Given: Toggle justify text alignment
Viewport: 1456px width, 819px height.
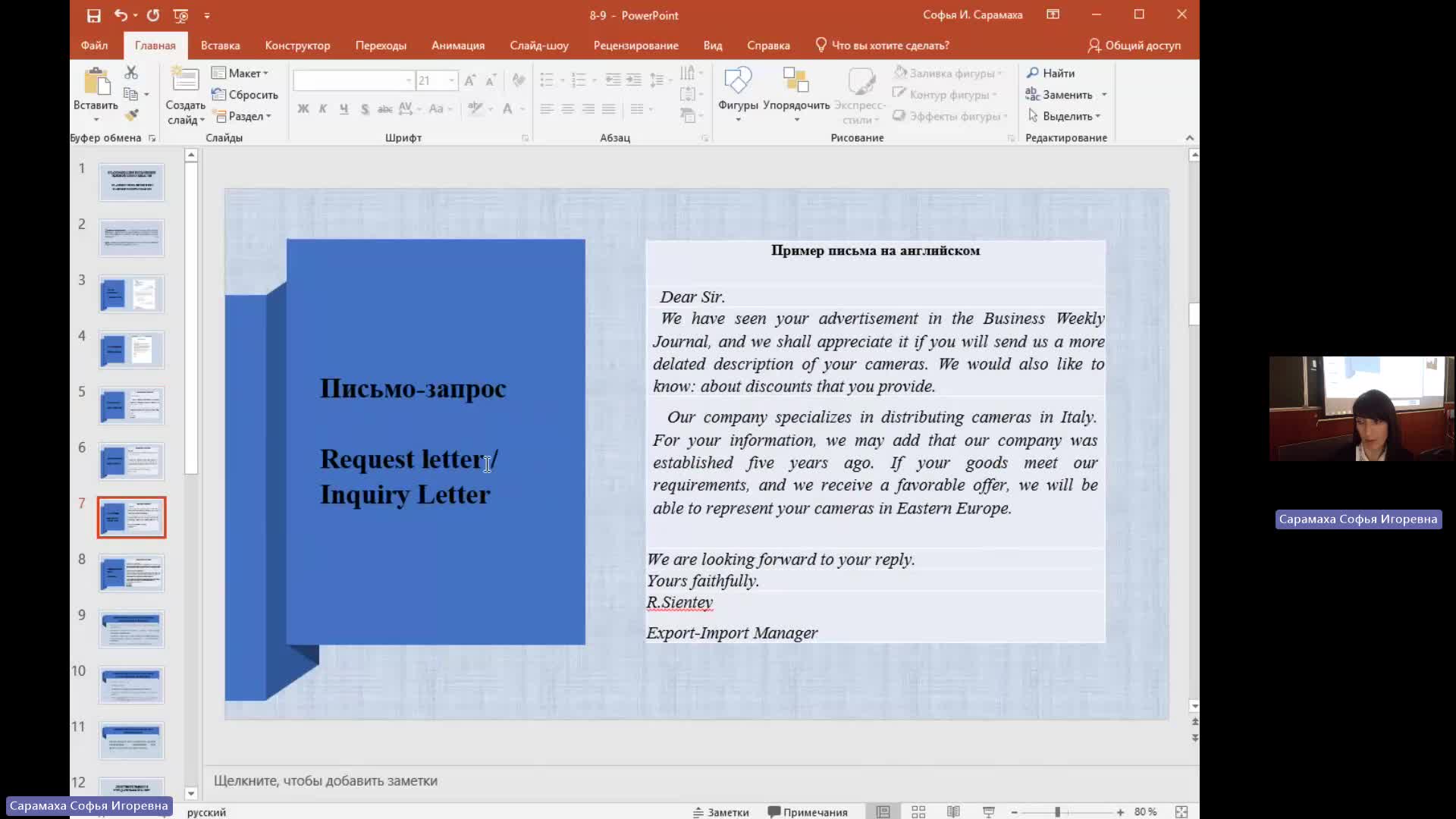Looking at the screenshot, I should coord(608,109).
